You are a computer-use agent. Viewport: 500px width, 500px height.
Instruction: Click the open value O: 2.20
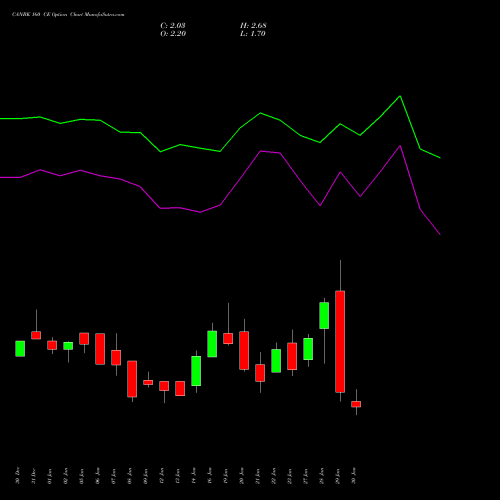(x=173, y=34)
